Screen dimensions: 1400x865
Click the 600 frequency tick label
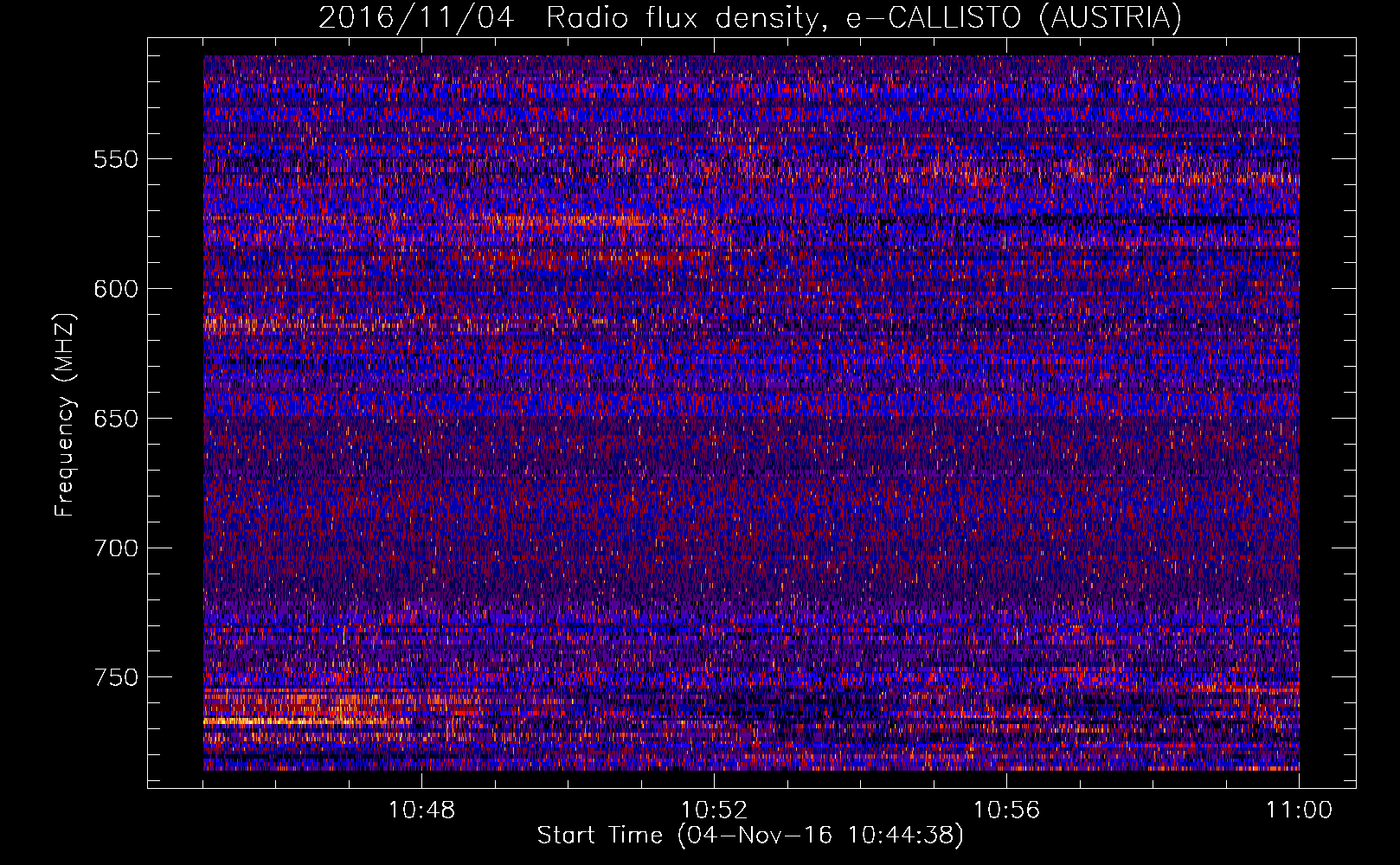(x=116, y=289)
